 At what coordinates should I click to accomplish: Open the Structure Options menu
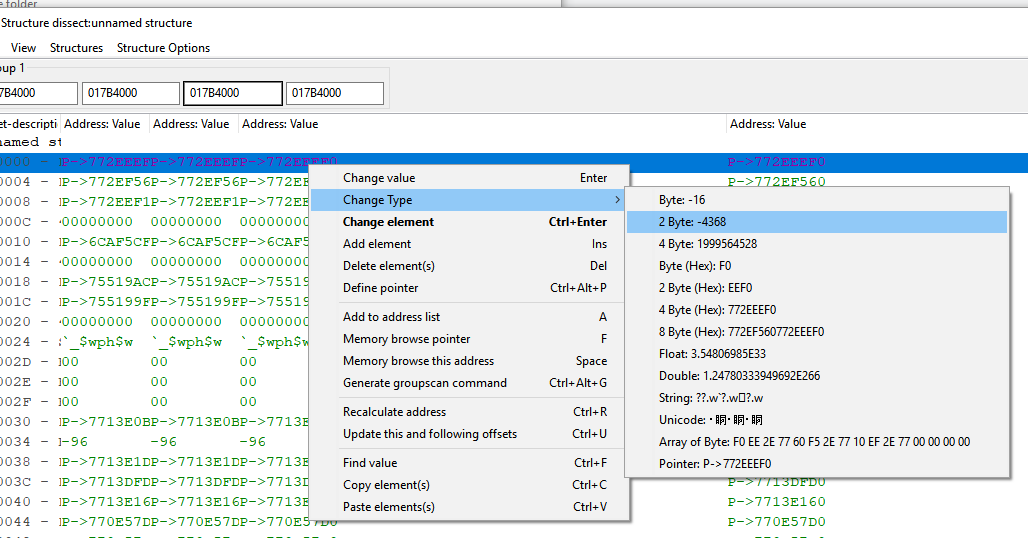163,48
